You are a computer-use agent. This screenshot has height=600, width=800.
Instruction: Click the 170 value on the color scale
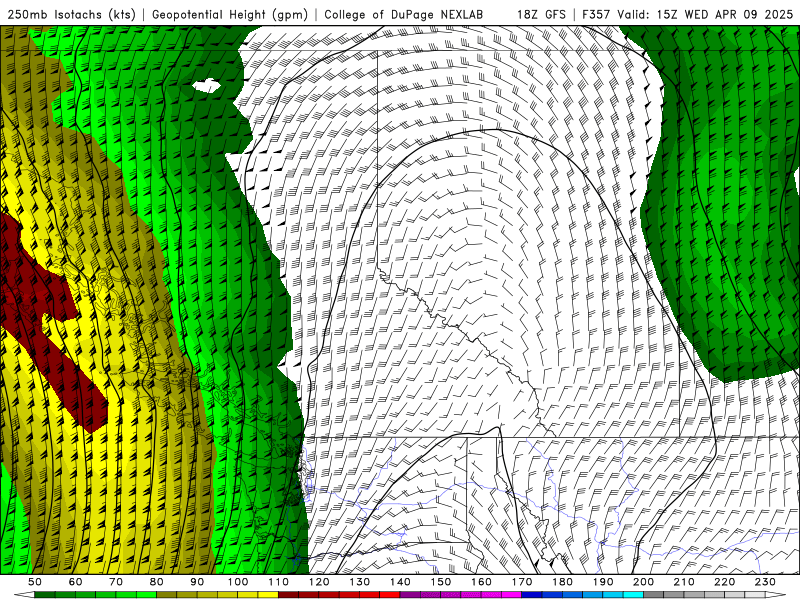tap(522, 582)
